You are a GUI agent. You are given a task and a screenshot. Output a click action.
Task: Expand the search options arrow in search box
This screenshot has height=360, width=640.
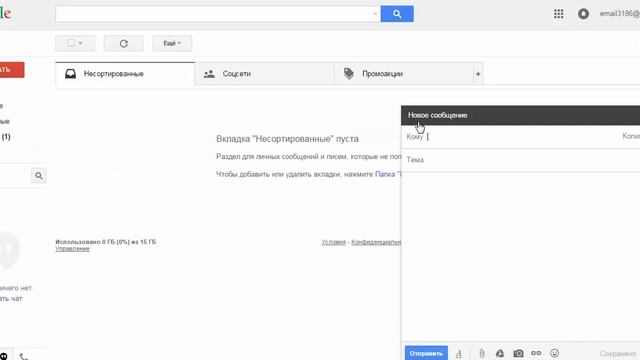375,14
